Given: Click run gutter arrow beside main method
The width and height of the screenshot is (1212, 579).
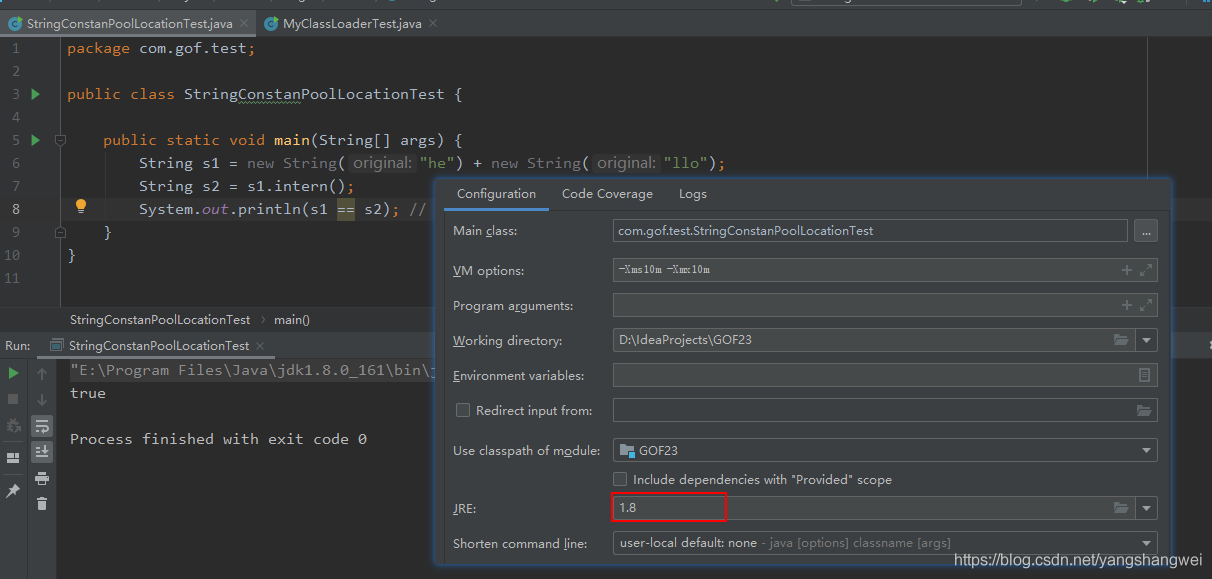Looking at the screenshot, I should (x=36, y=140).
